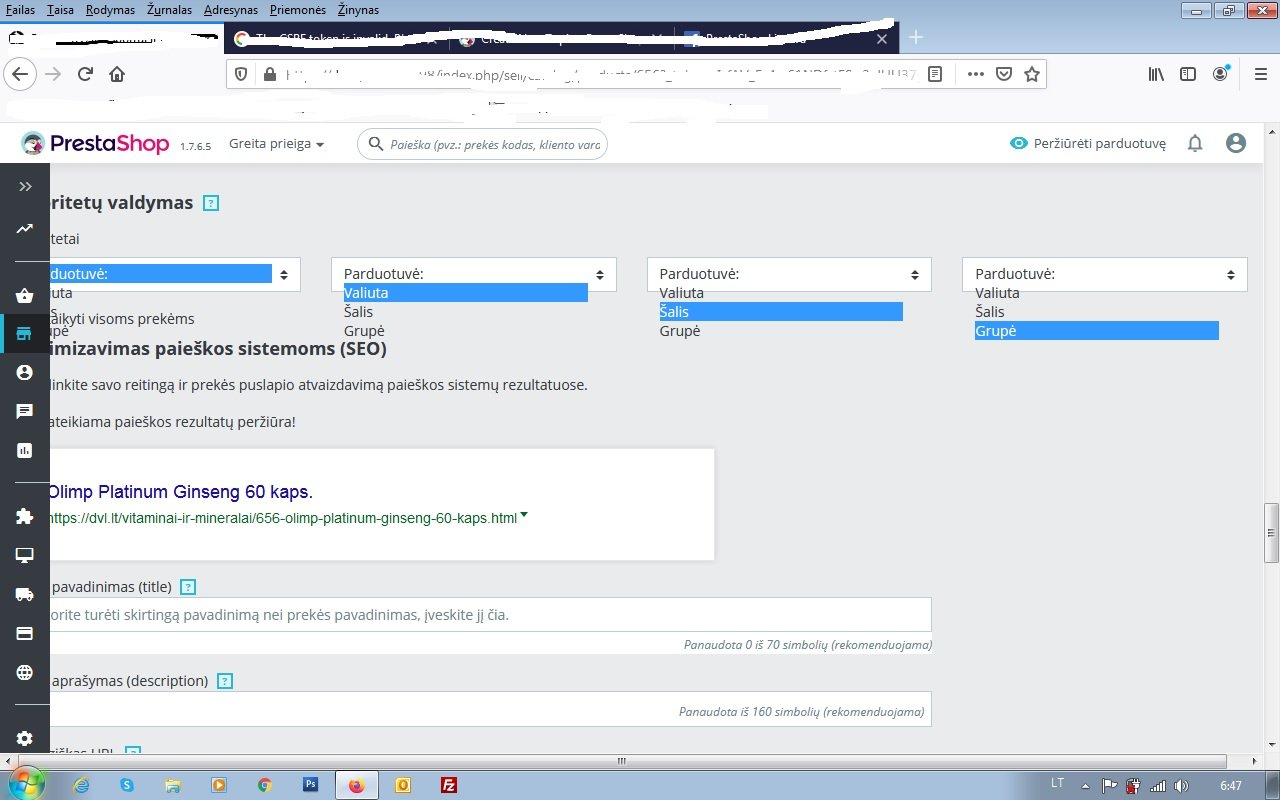Open the employee profile avatar
Image resolution: width=1280 pixels, height=800 pixels.
coord(1236,144)
